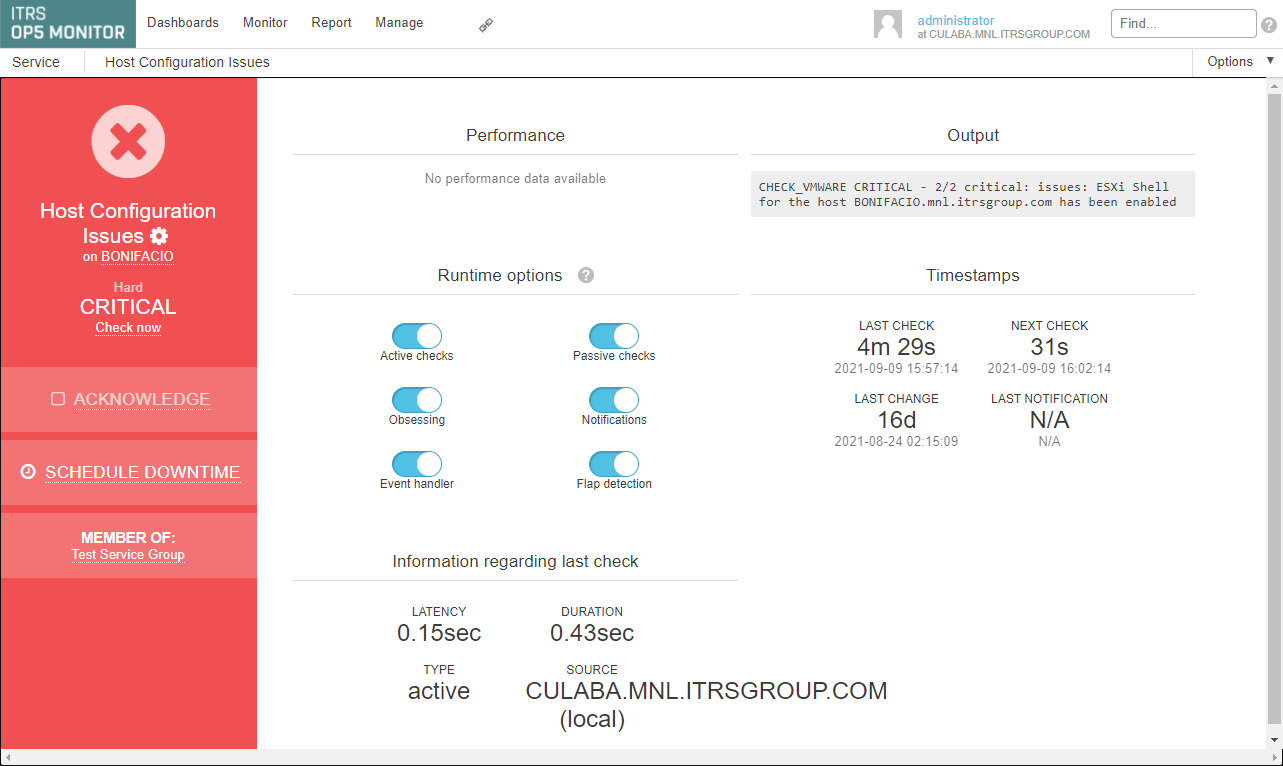Click the Schedule Downtime clock icon

click(28, 472)
